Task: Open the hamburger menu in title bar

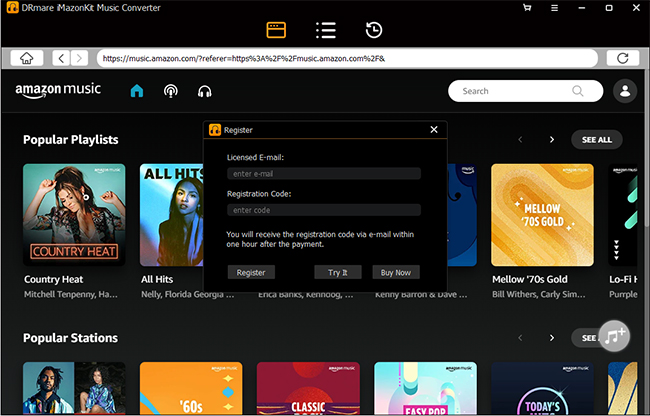Action: [x=554, y=7]
